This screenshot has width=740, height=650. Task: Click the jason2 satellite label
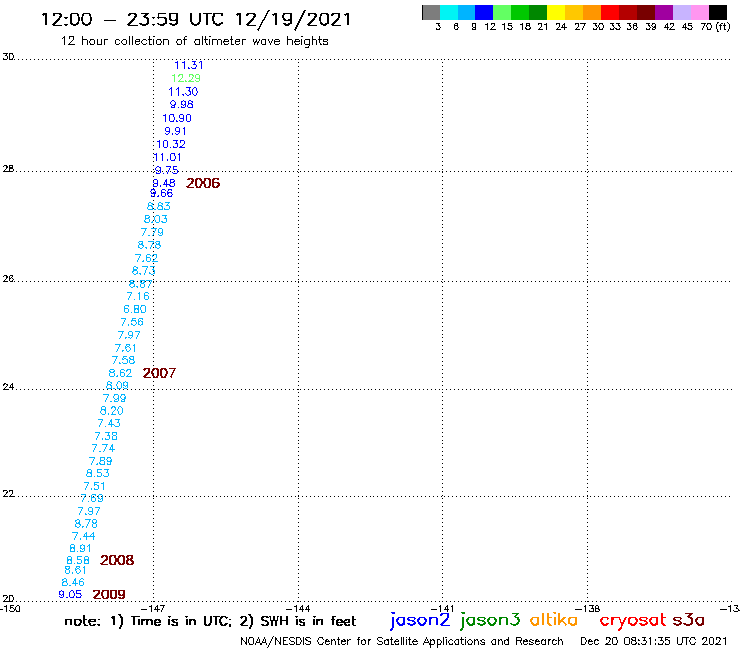point(420,620)
